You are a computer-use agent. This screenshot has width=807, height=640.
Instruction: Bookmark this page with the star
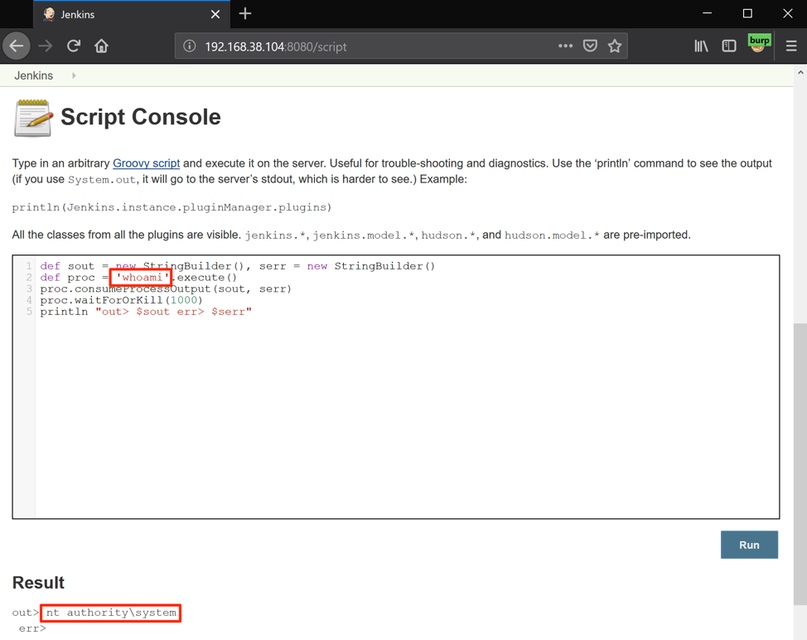615,46
